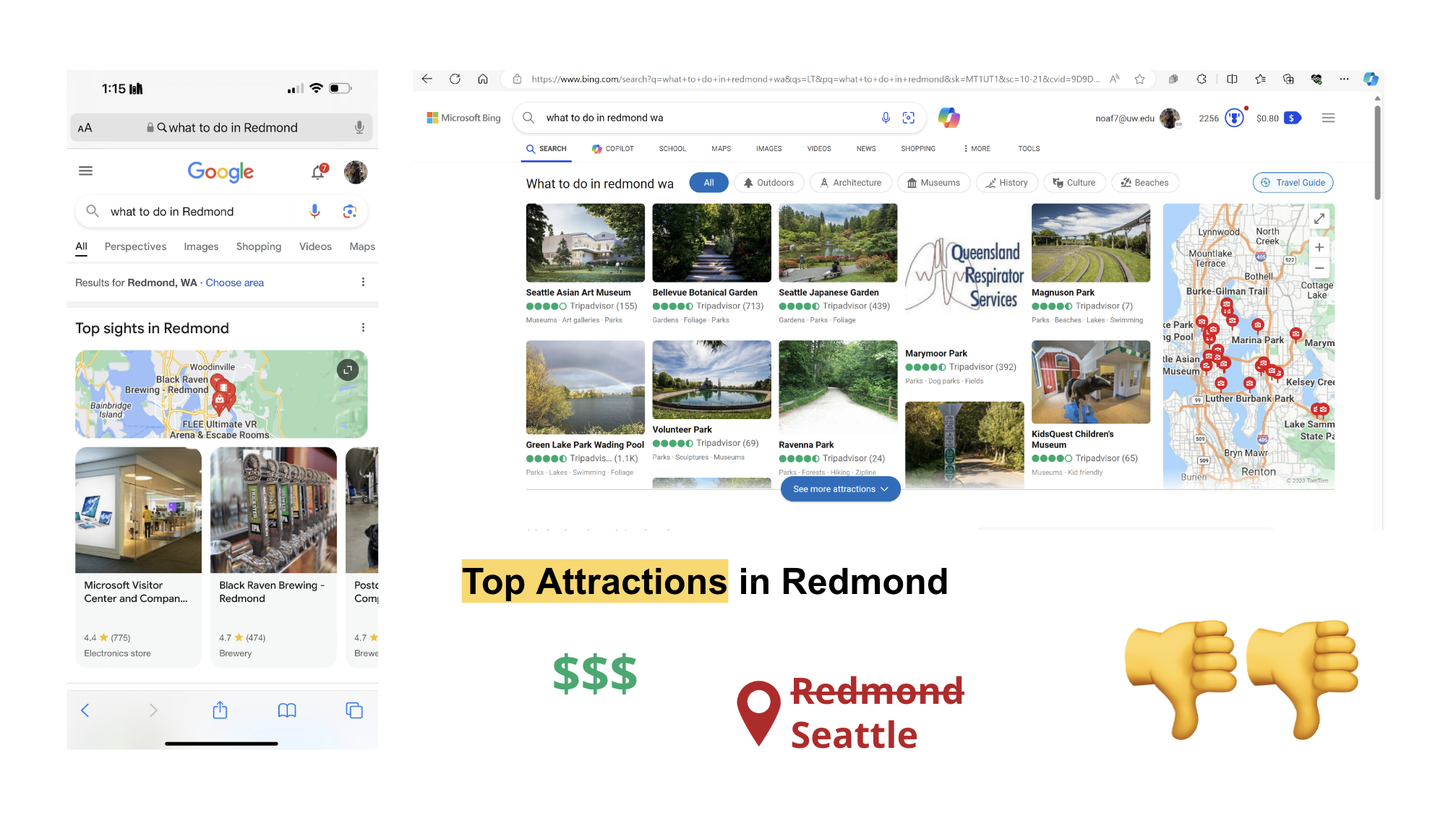
Task: Switch to the IMAGES tab on Bing
Action: 768,148
